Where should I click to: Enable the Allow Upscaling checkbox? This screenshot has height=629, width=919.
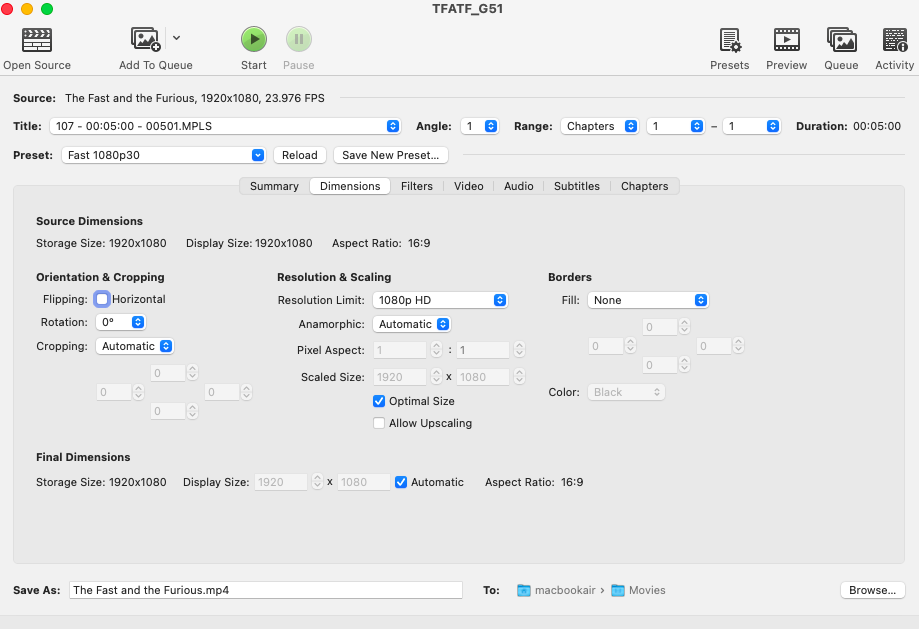[379, 423]
